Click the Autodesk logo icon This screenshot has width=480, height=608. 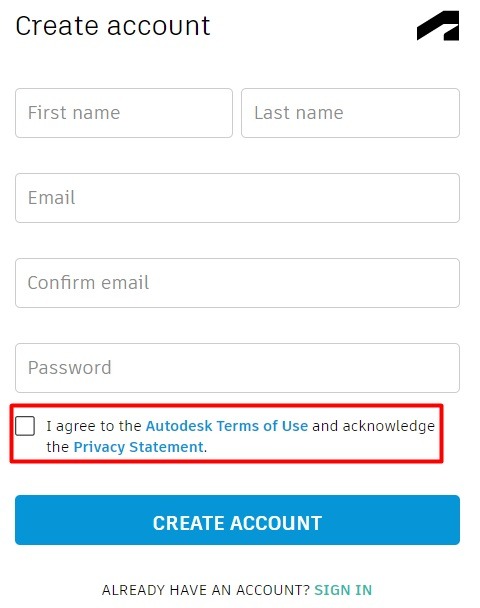click(438, 26)
